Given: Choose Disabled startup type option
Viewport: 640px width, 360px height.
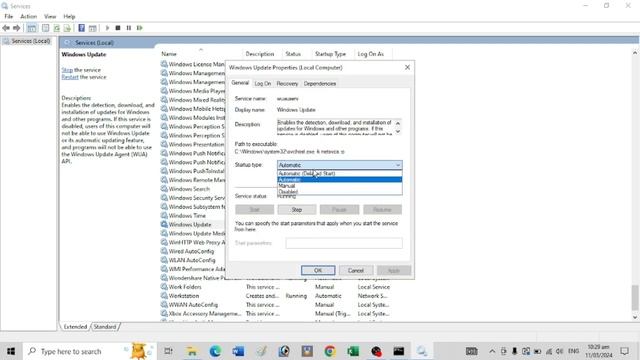Looking at the screenshot, I should [x=340, y=191].
